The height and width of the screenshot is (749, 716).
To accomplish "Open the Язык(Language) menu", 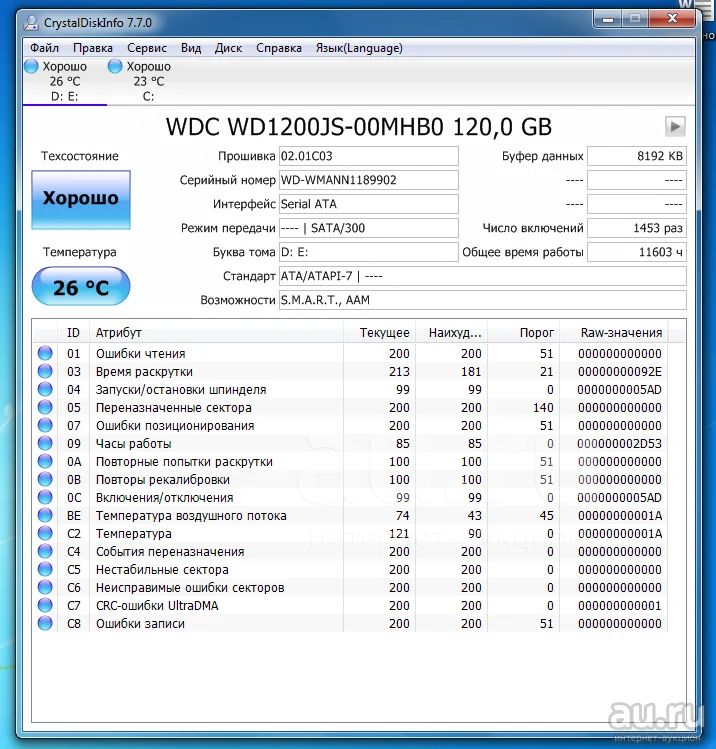I will (x=359, y=48).
